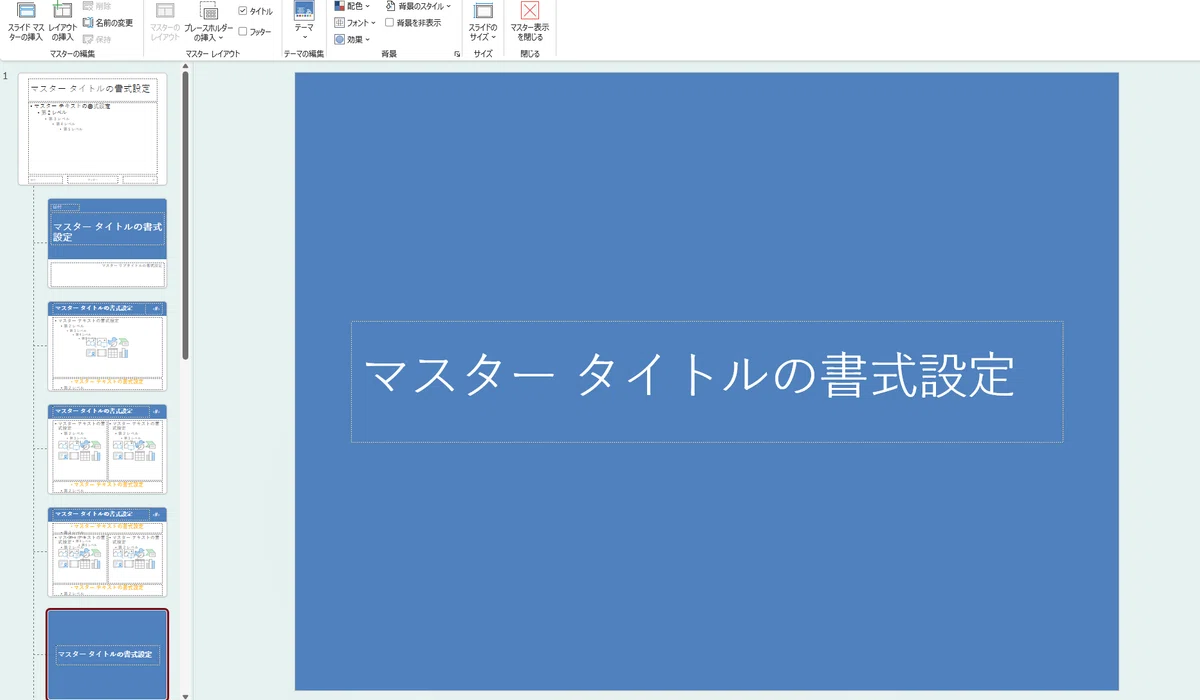Click Insert Slide Master (スライド マスターの挿入)
The width and height of the screenshot is (1200, 700).
tap(26, 21)
